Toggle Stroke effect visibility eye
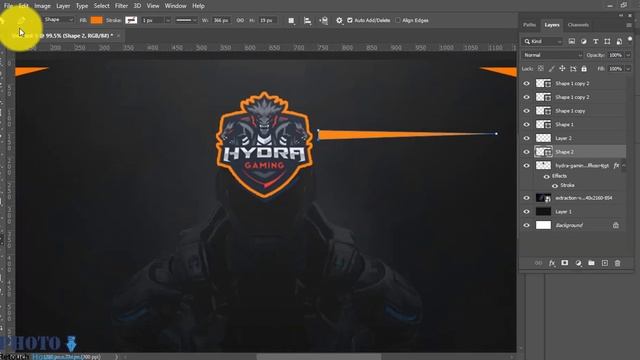This screenshot has height=360, width=640. pos(555,186)
